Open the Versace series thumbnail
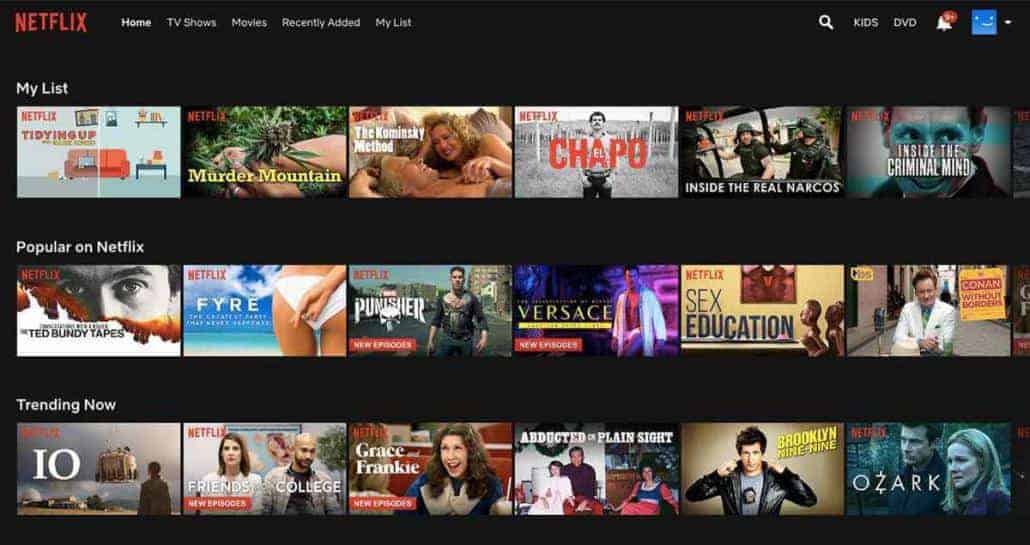 596,311
